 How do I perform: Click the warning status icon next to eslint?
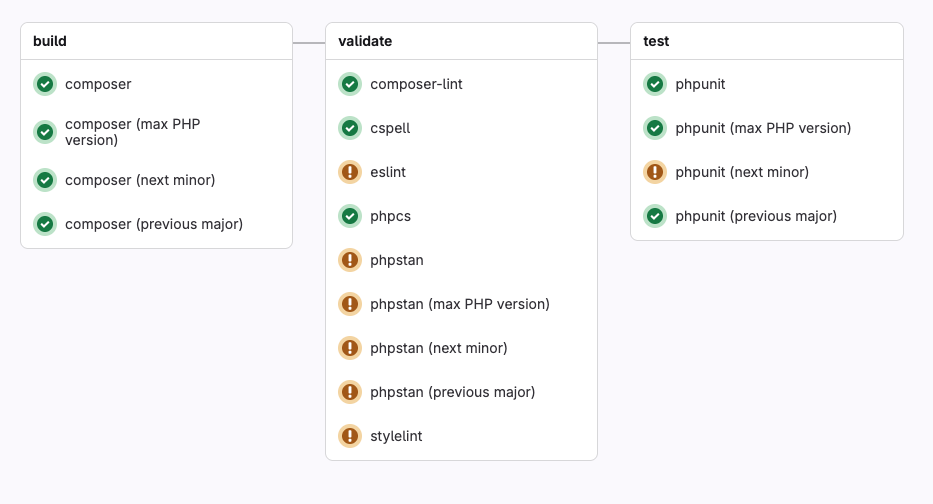(350, 172)
